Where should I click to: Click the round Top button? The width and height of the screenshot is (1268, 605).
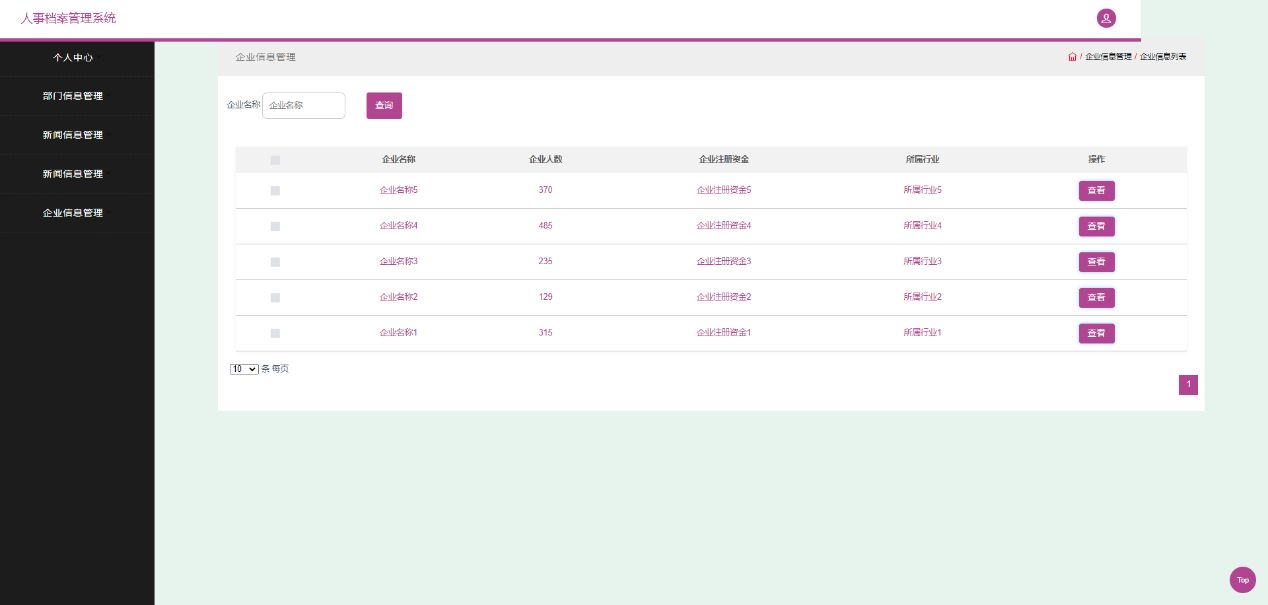(x=1243, y=580)
